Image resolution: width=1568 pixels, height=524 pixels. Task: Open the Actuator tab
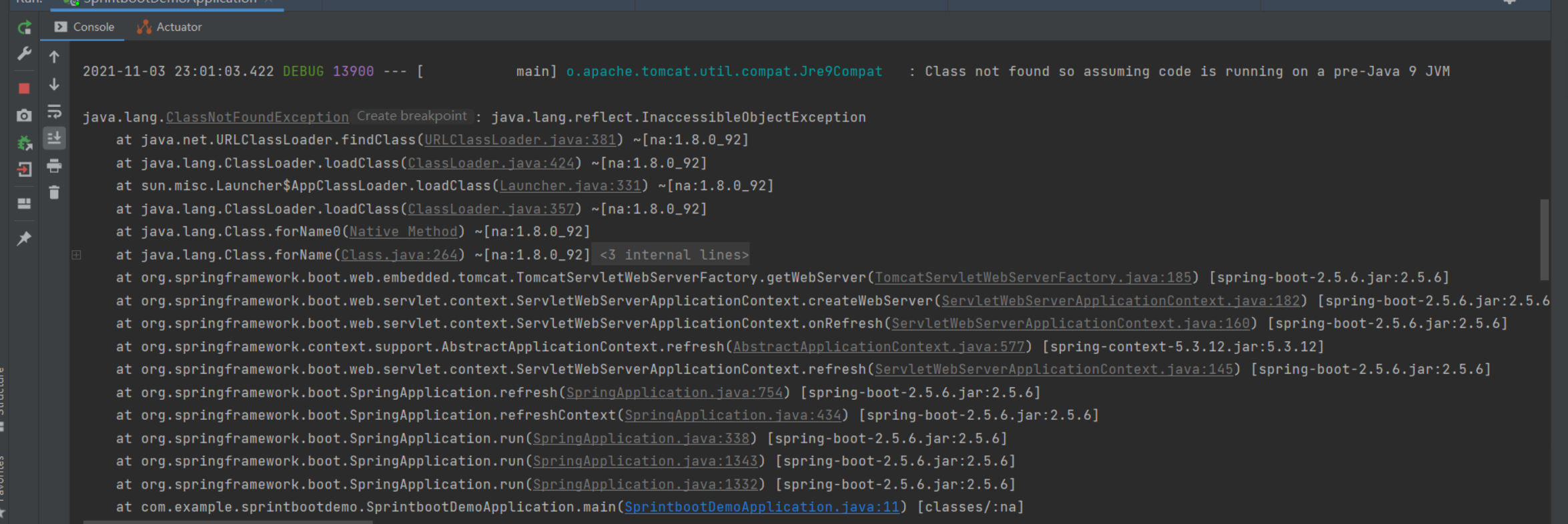[169, 27]
